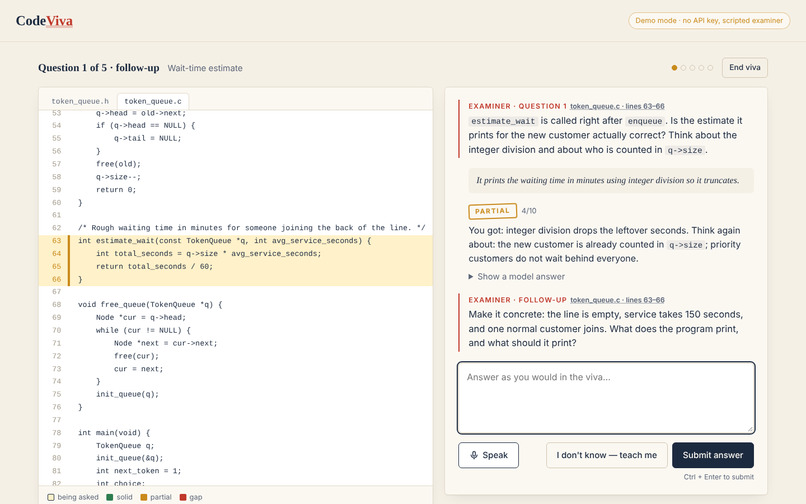Click the first filled progress dot

[x=674, y=68]
